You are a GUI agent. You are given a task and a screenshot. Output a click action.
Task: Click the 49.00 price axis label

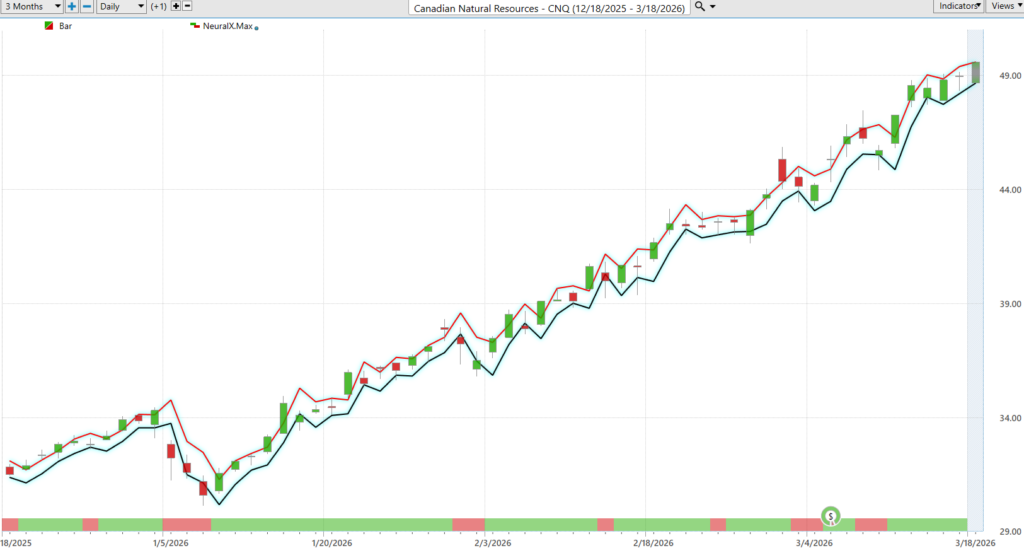[1010, 76]
